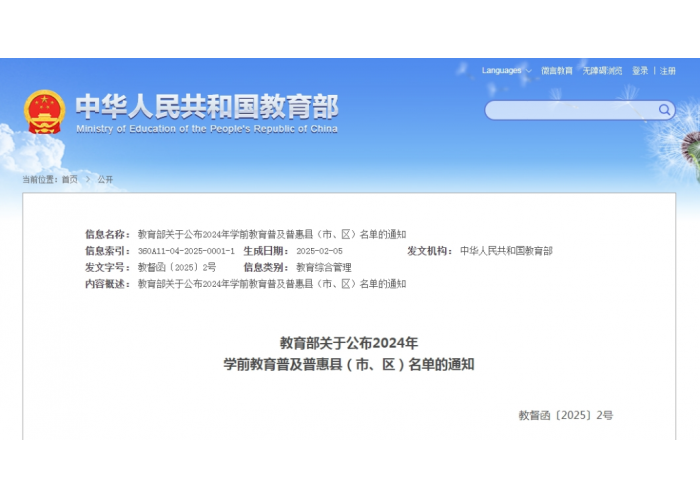
Task: Click the search magnifier icon
Action: point(664,109)
